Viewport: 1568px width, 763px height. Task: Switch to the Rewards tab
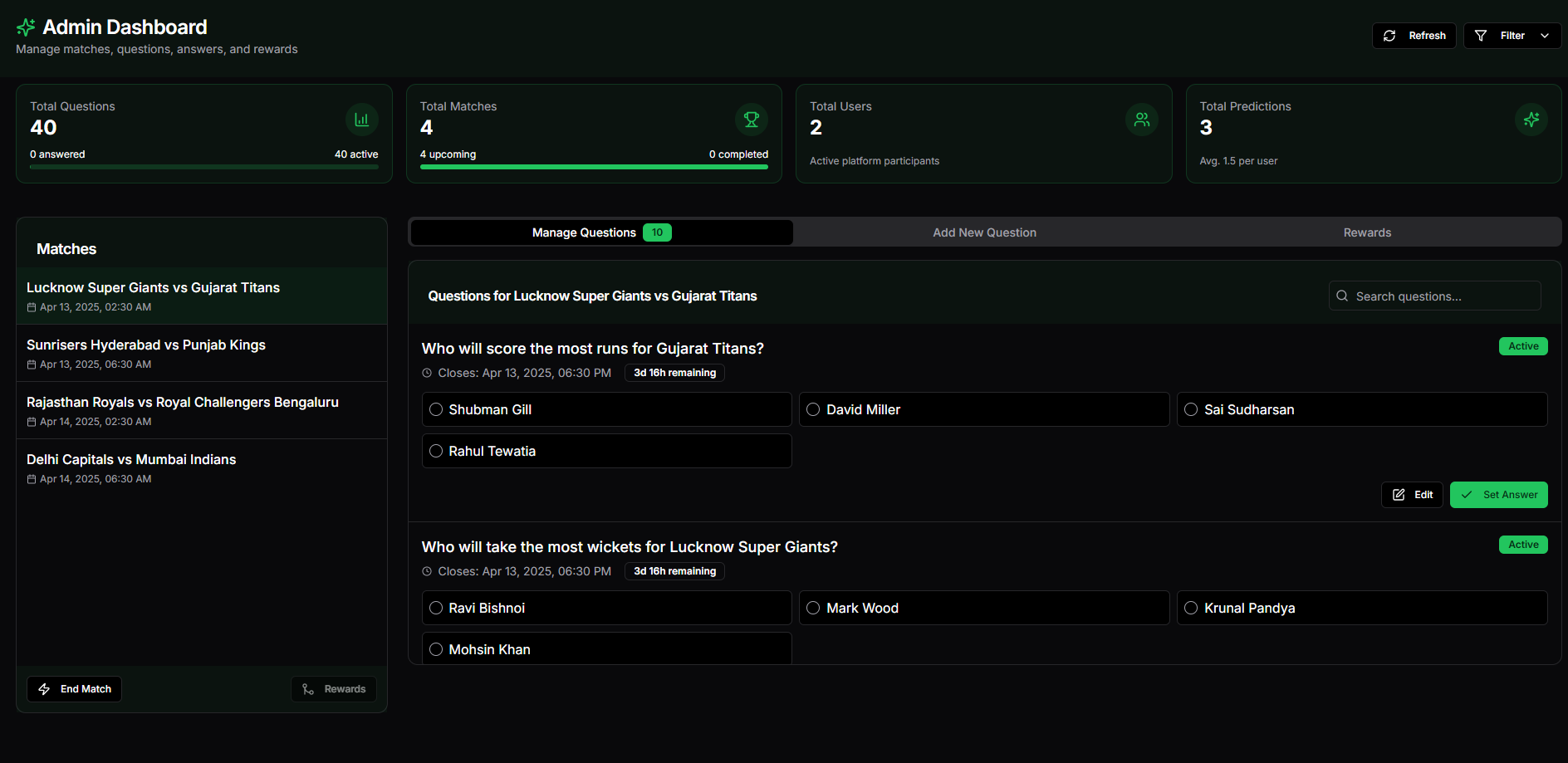(1367, 232)
